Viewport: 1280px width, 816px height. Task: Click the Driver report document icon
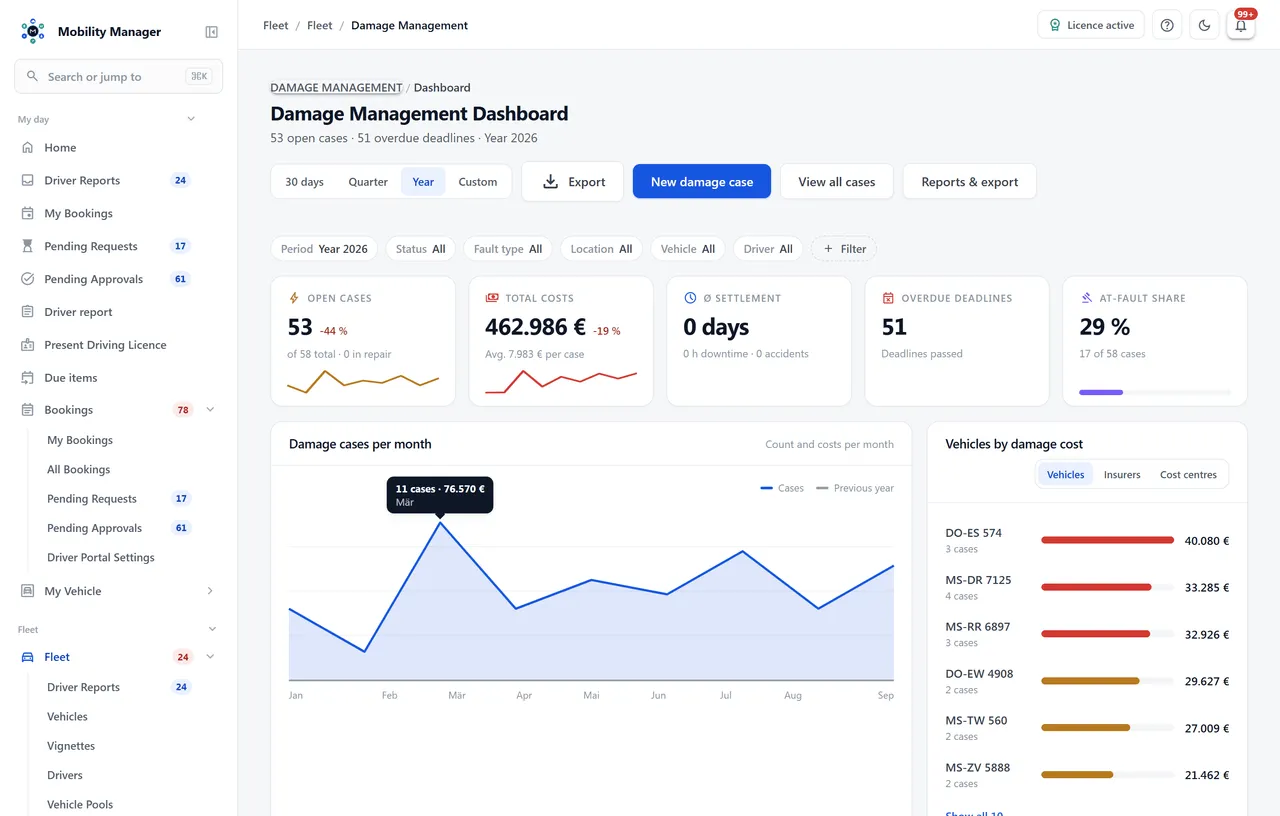coord(27,312)
